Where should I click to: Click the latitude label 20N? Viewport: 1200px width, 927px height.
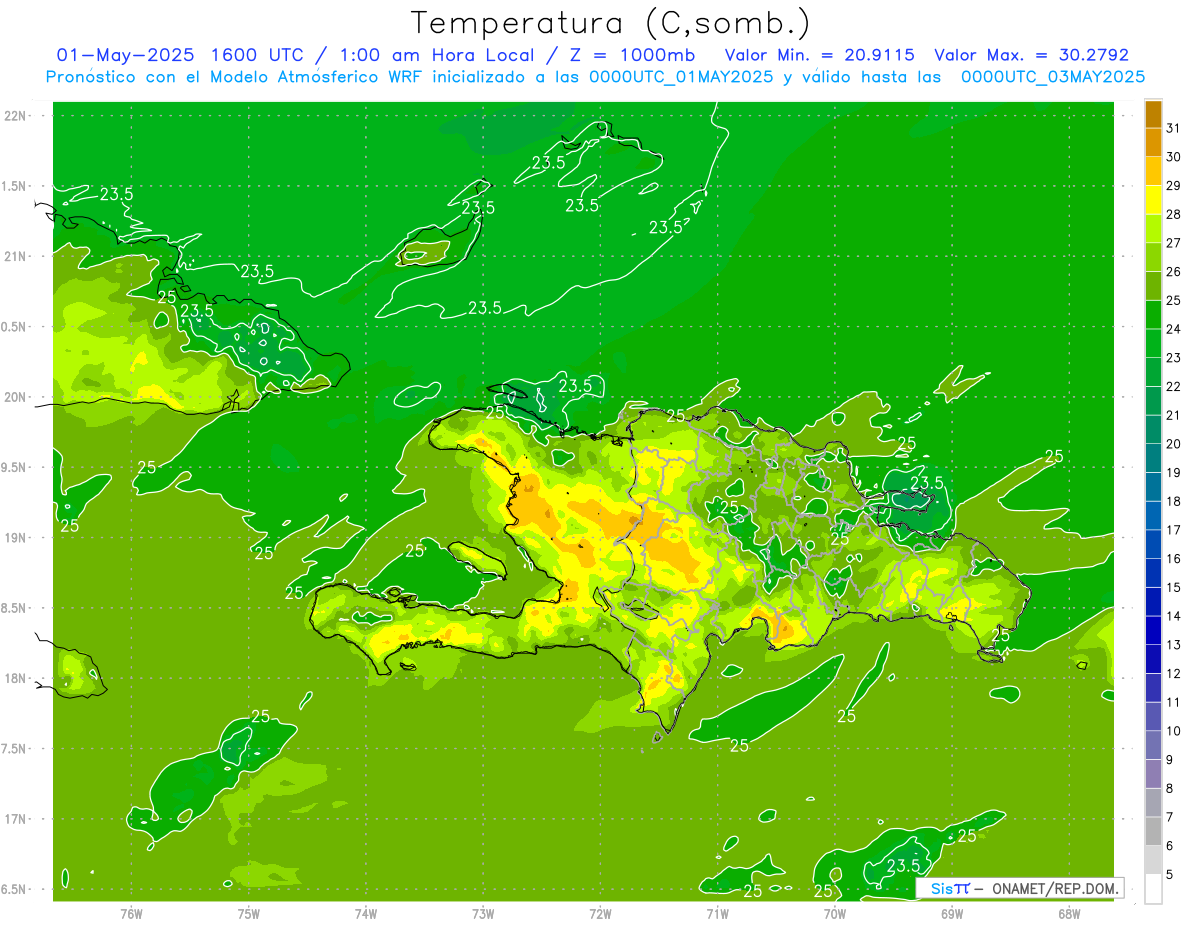pos(15,397)
